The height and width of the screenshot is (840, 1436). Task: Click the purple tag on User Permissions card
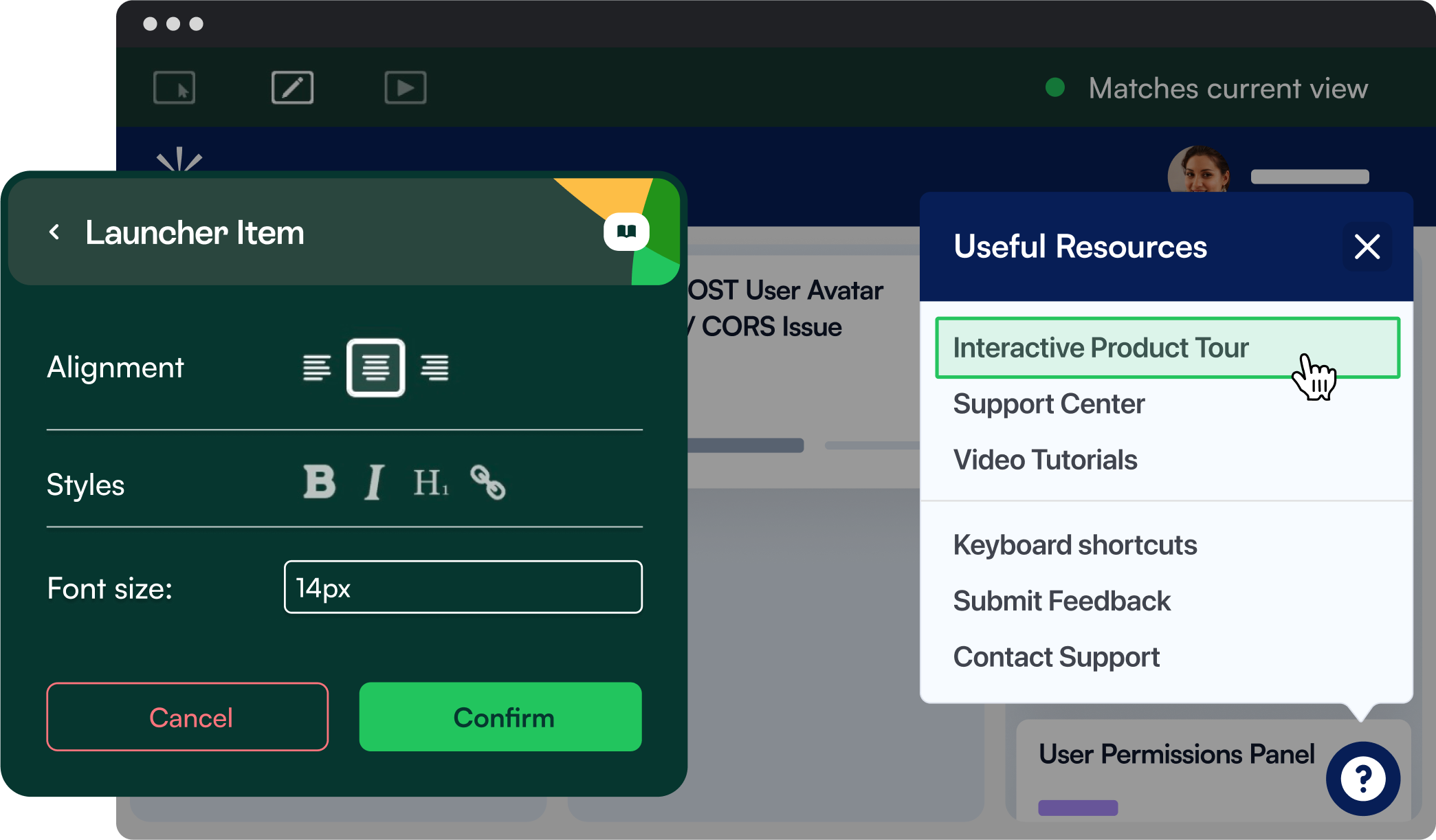click(1078, 808)
